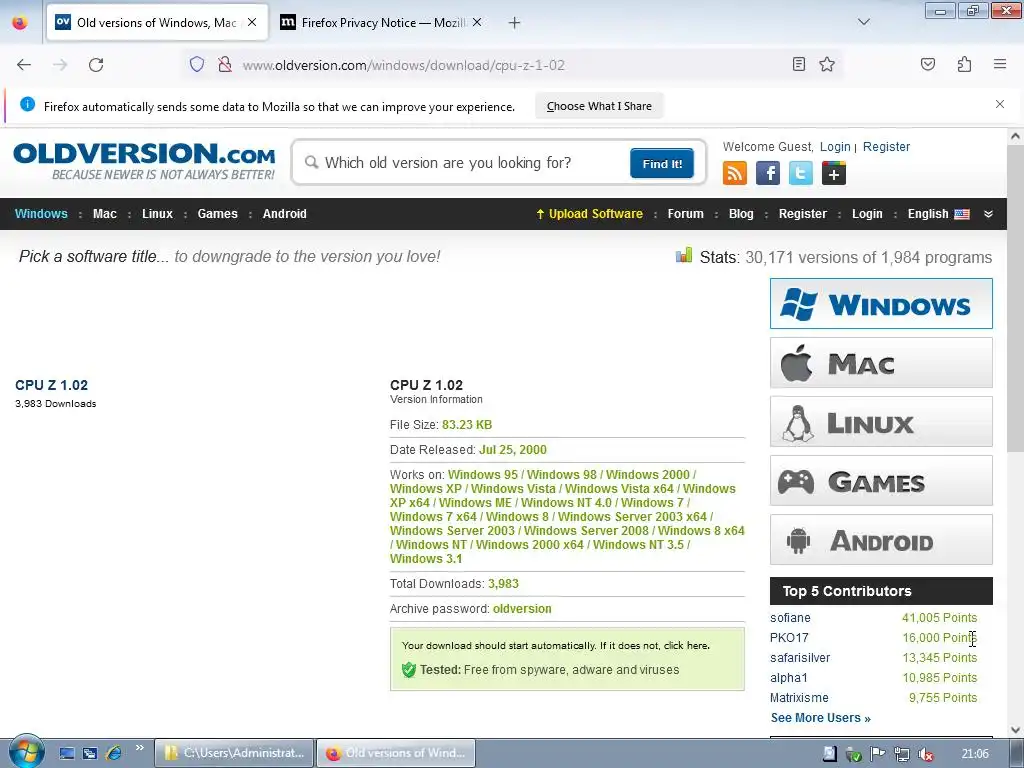Open the Firefox hamburger menu
The height and width of the screenshot is (768, 1024).
point(1000,64)
